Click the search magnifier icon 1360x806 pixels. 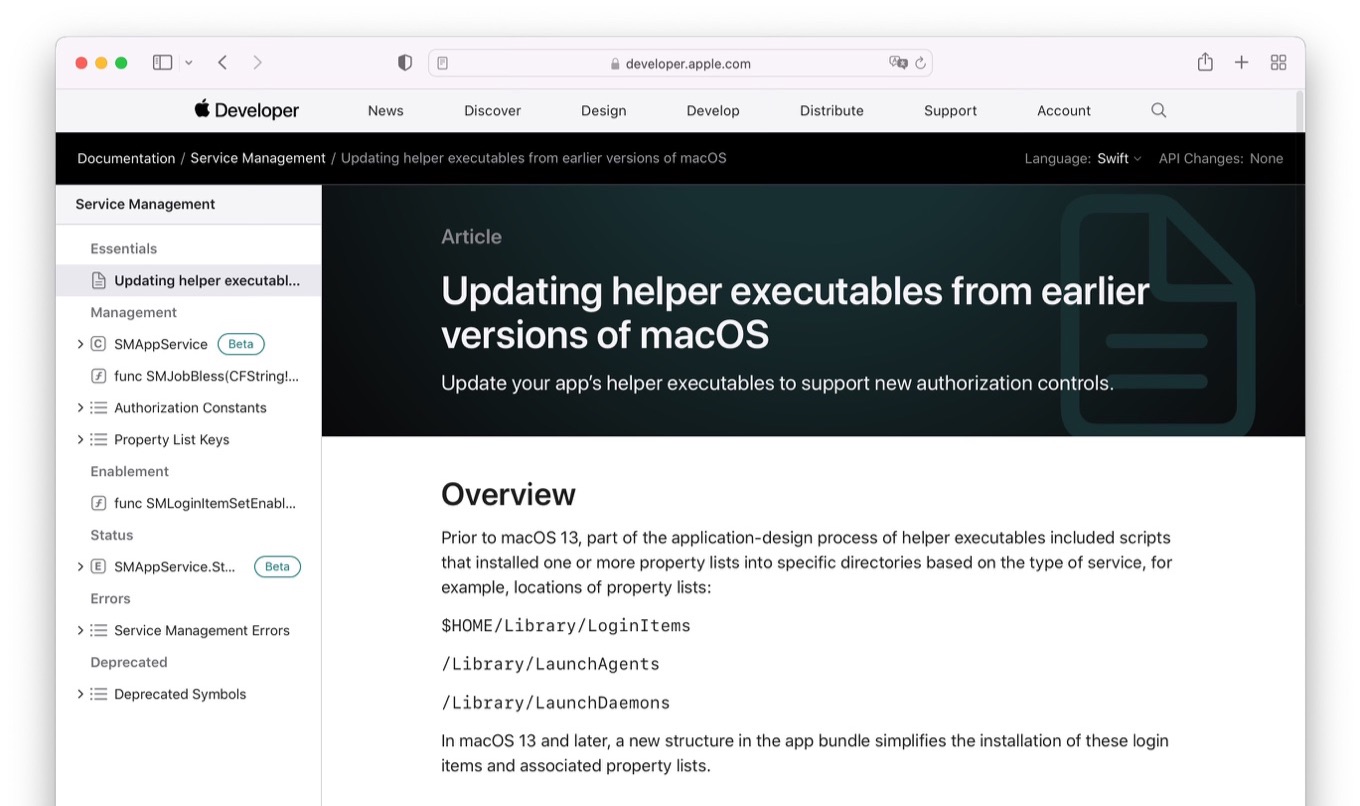[1158, 111]
